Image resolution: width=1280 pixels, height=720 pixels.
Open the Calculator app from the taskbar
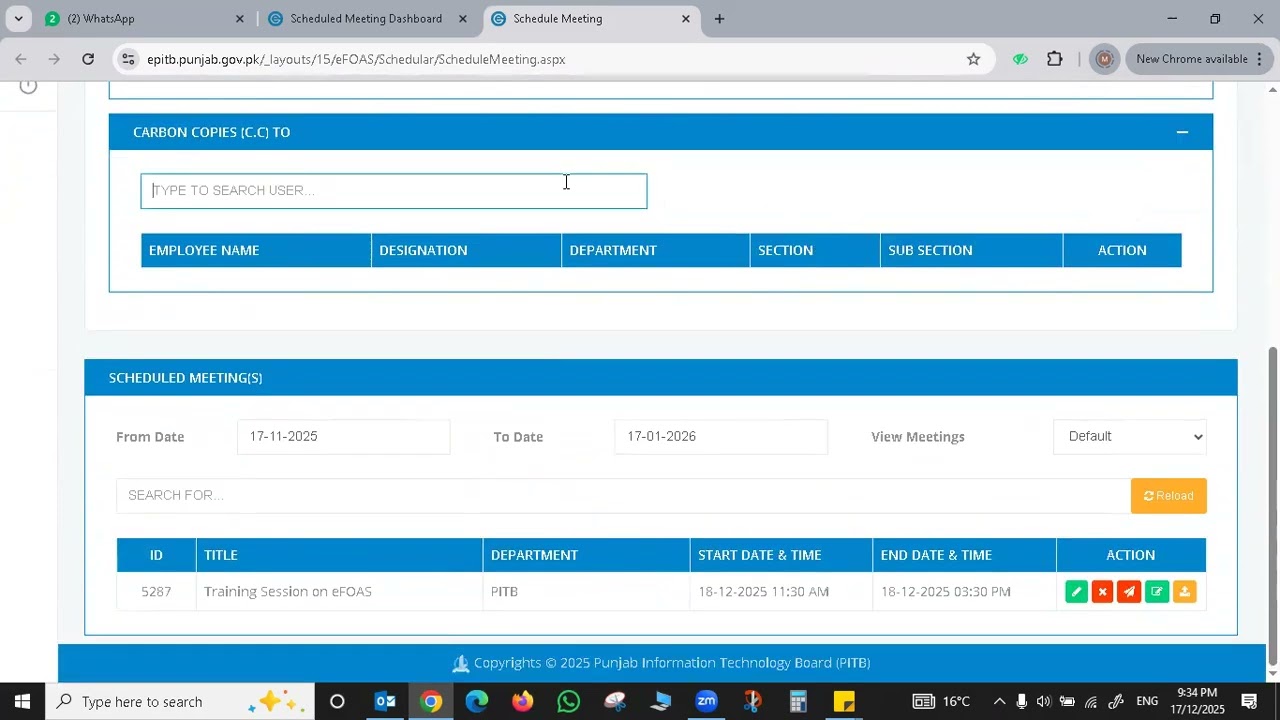(x=798, y=701)
